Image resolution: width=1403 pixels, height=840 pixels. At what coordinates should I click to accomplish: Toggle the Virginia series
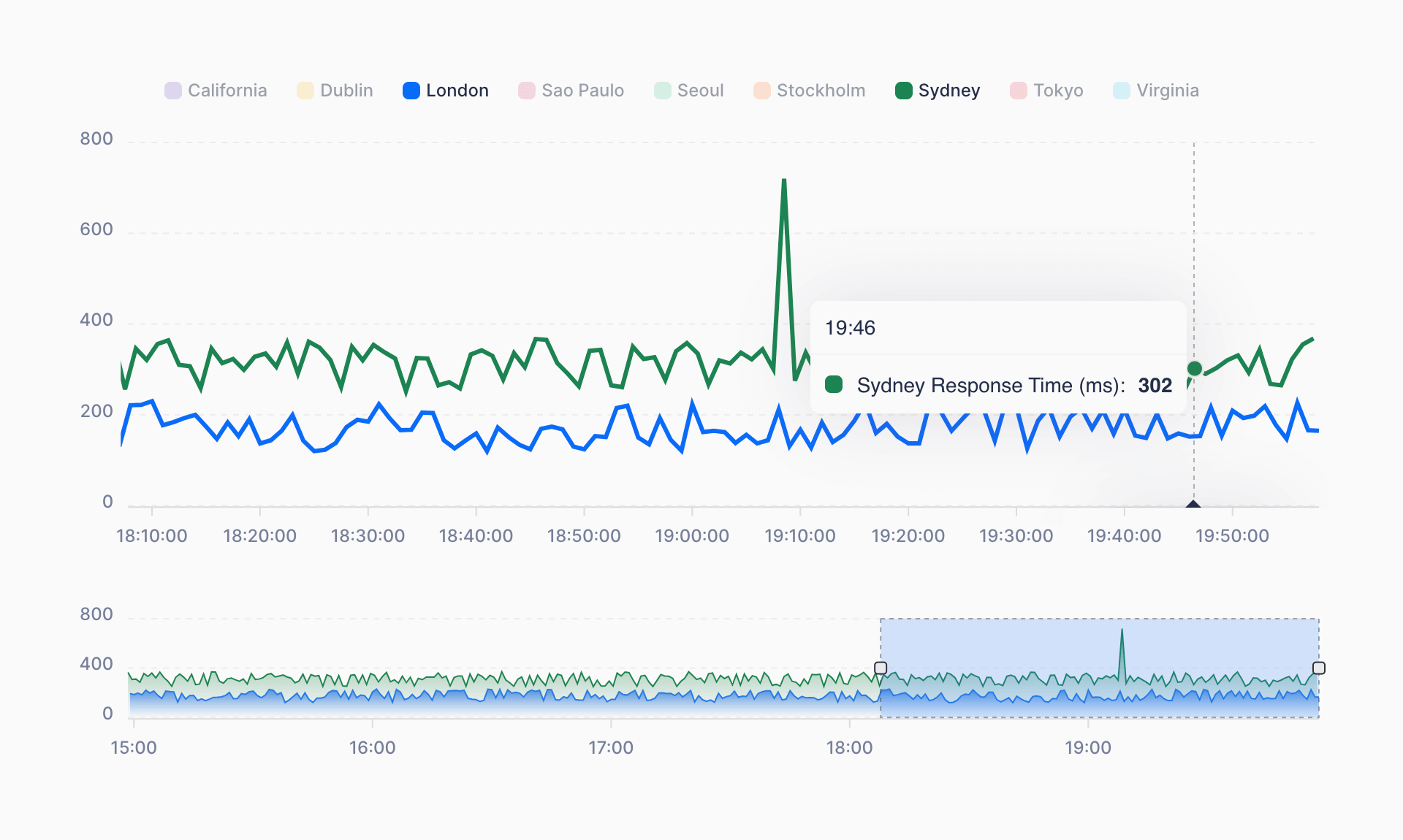pos(1155,91)
